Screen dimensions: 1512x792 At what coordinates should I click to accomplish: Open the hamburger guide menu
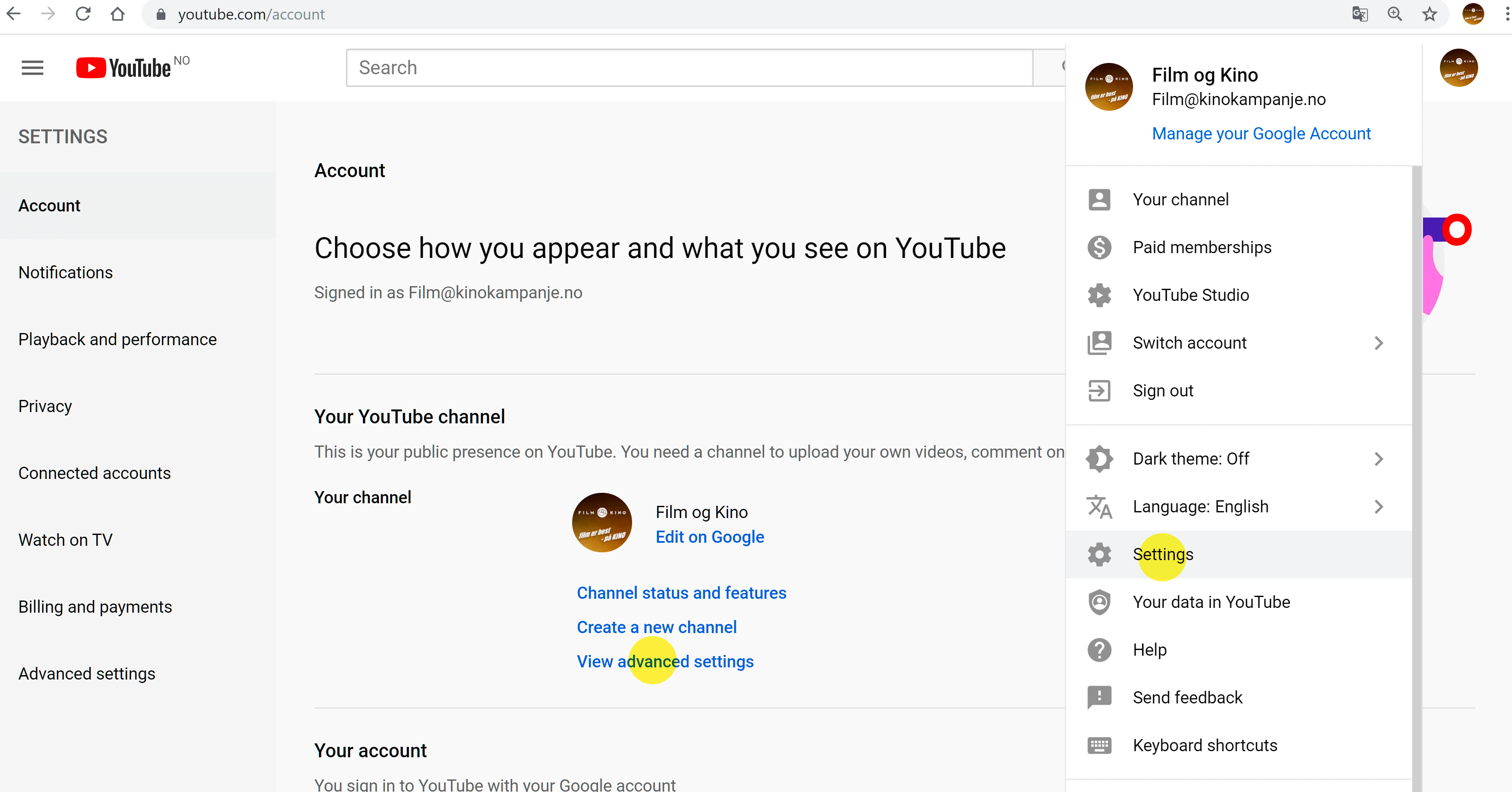click(x=32, y=68)
